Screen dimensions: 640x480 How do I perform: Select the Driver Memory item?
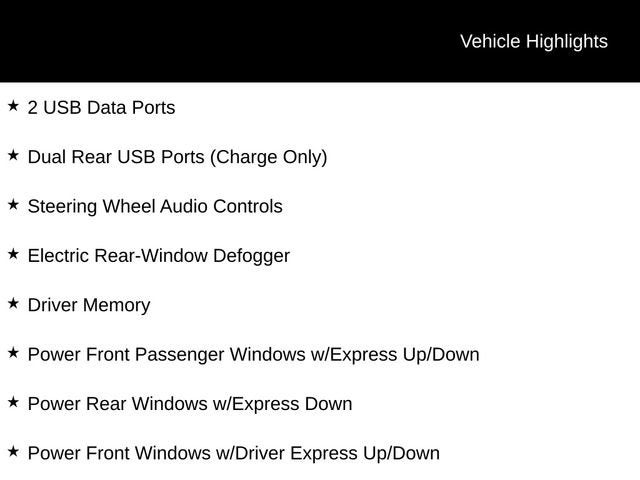tap(89, 305)
